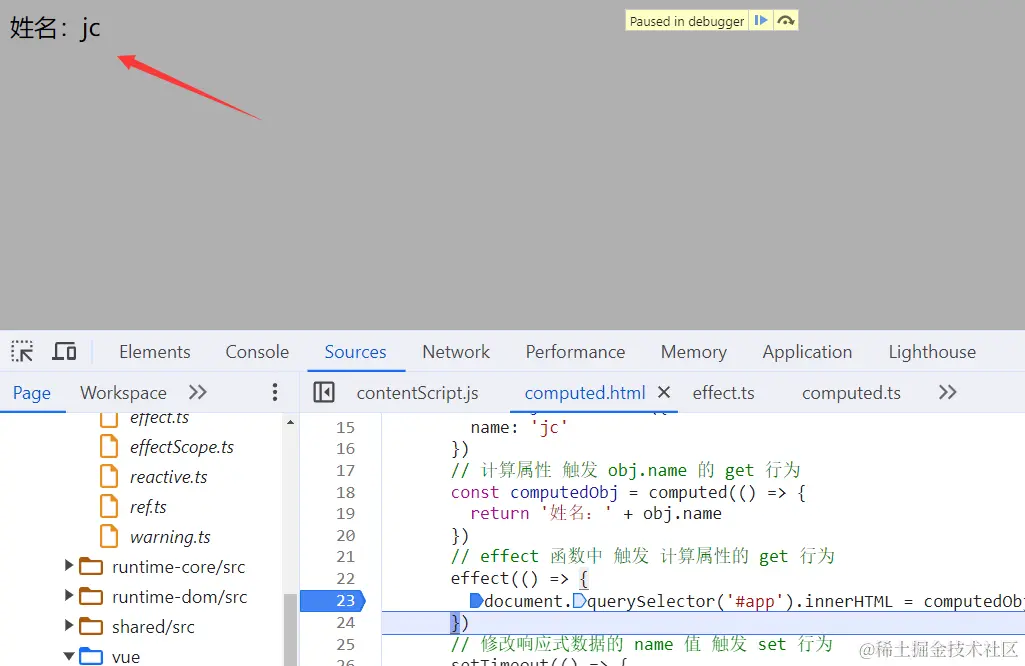Go to the Performance tab
This screenshot has height=666, width=1025.
tap(575, 352)
